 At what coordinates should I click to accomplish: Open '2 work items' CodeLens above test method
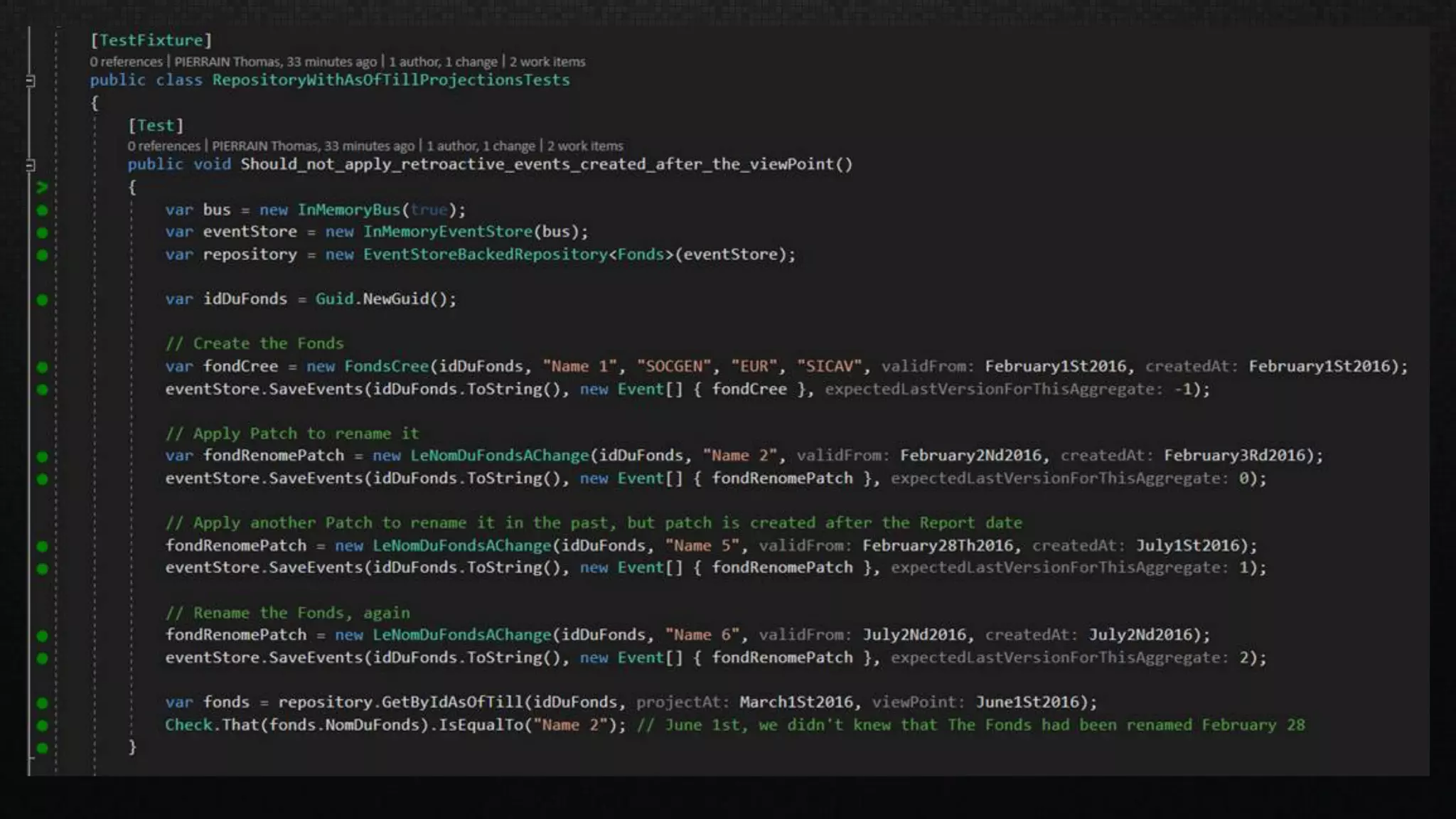pos(584,146)
